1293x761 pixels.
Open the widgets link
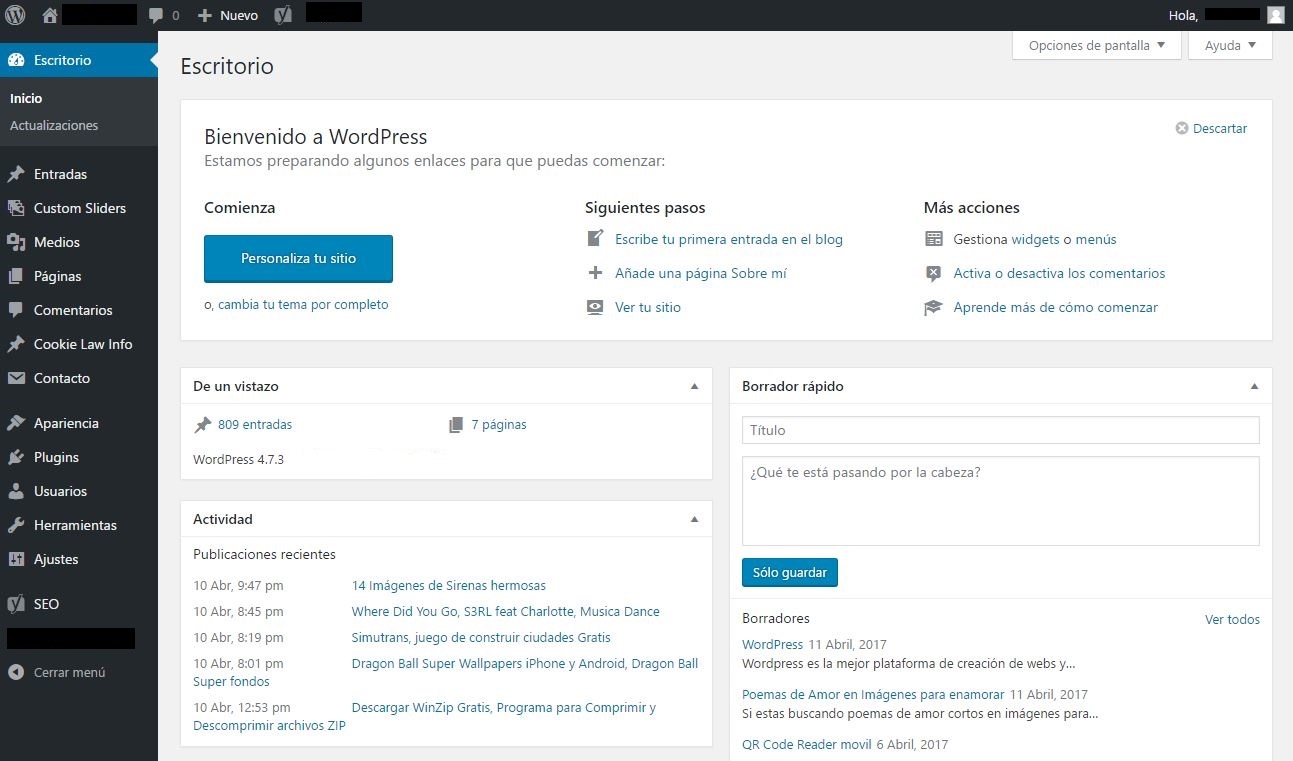[1035, 239]
